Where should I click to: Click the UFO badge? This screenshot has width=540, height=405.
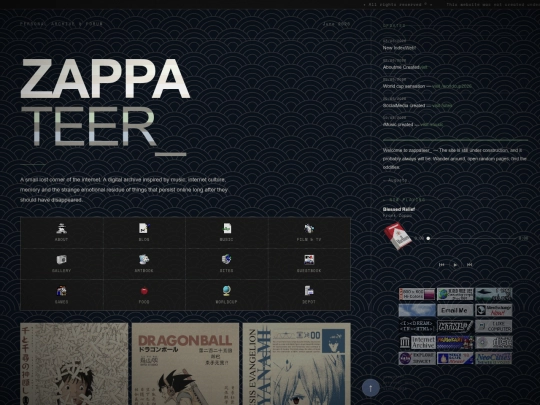click(x=494, y=294)
